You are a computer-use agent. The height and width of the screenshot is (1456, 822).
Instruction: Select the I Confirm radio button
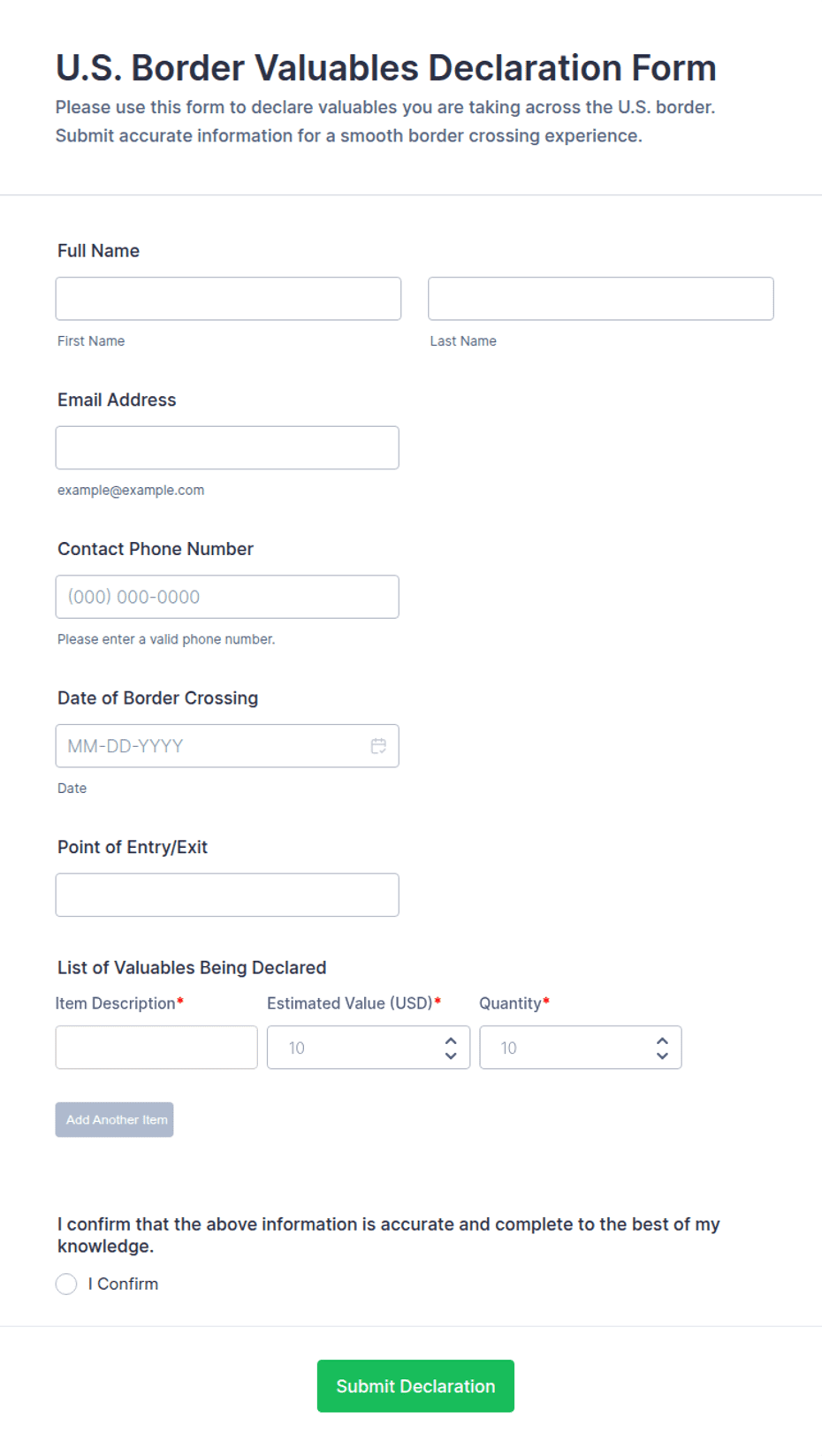(x=66, y=1284)
